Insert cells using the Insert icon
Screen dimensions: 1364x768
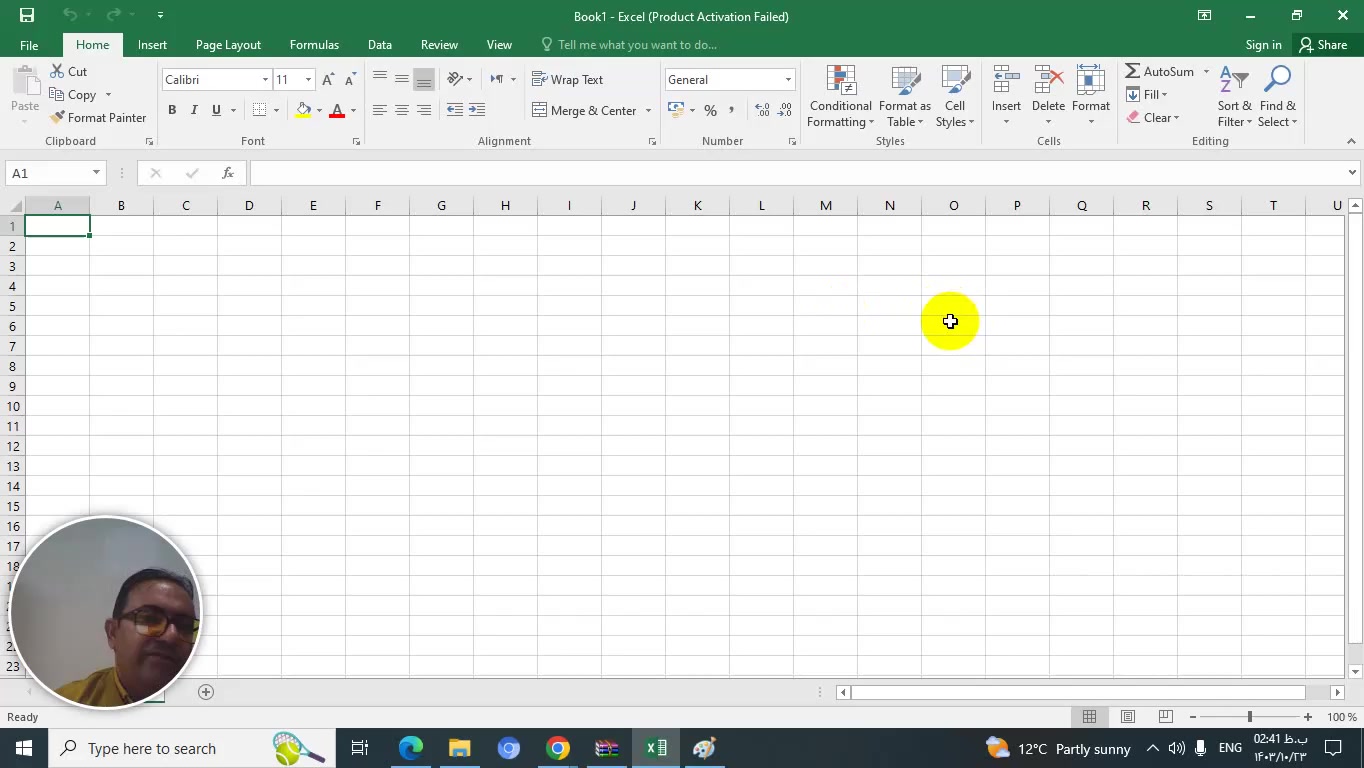click(x=1006, y=80)
